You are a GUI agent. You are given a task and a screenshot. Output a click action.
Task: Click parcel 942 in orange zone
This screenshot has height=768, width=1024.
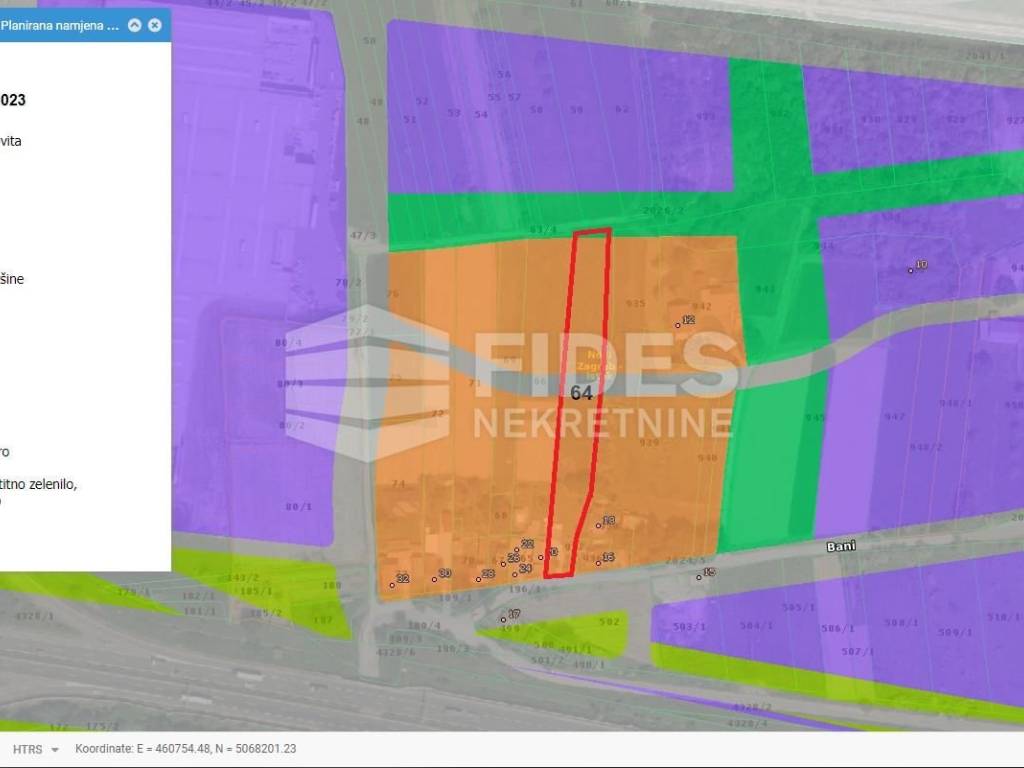[x=702, y=307]
